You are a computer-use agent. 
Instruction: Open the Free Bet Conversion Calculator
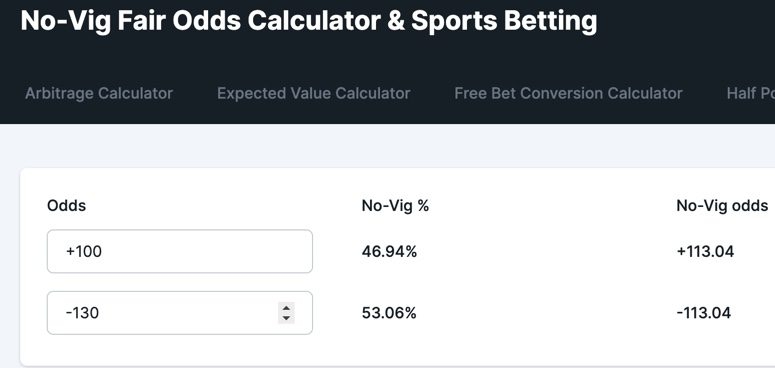coord(568,93)
